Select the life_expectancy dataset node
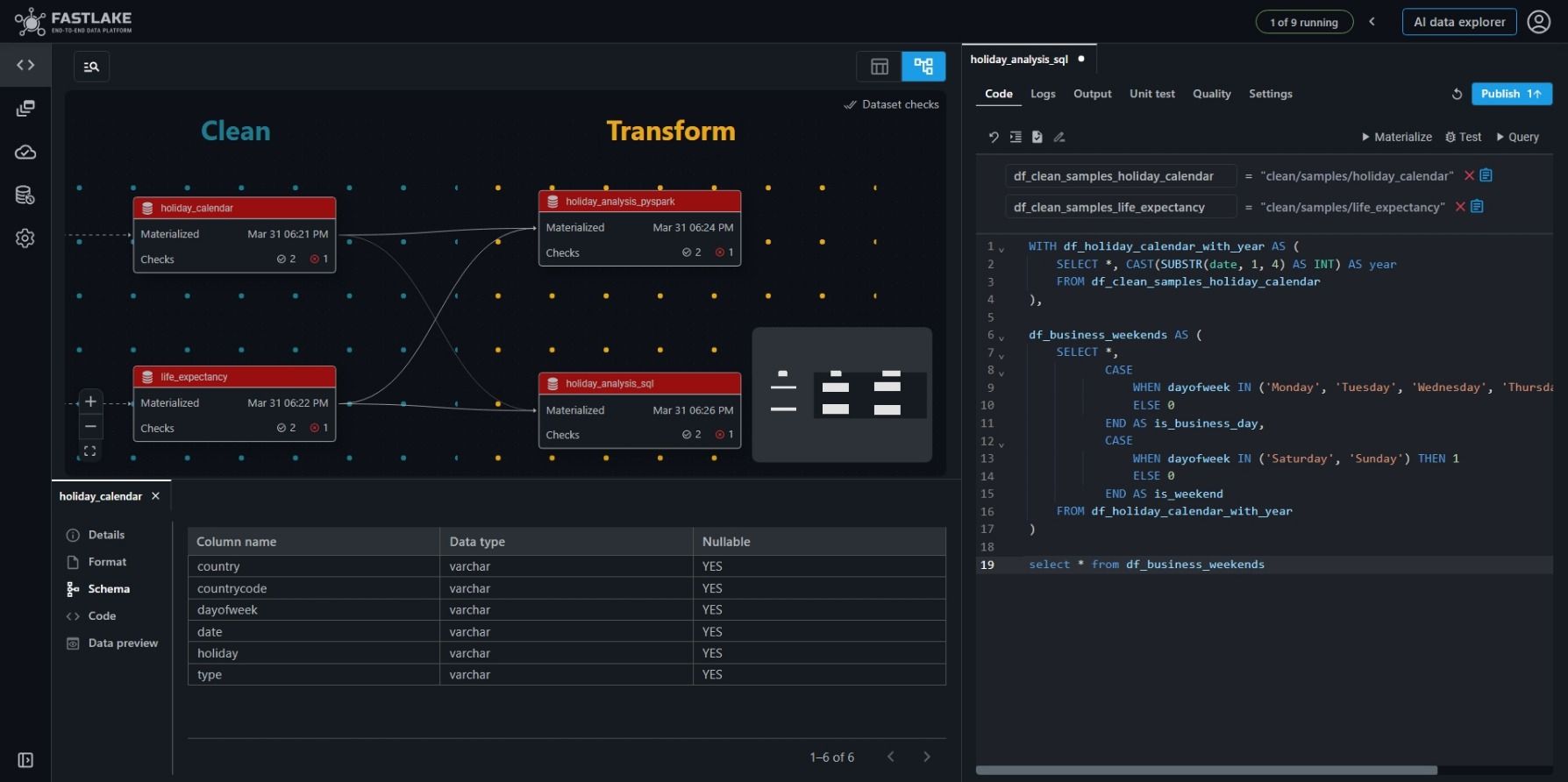 (x=234, y=403)
